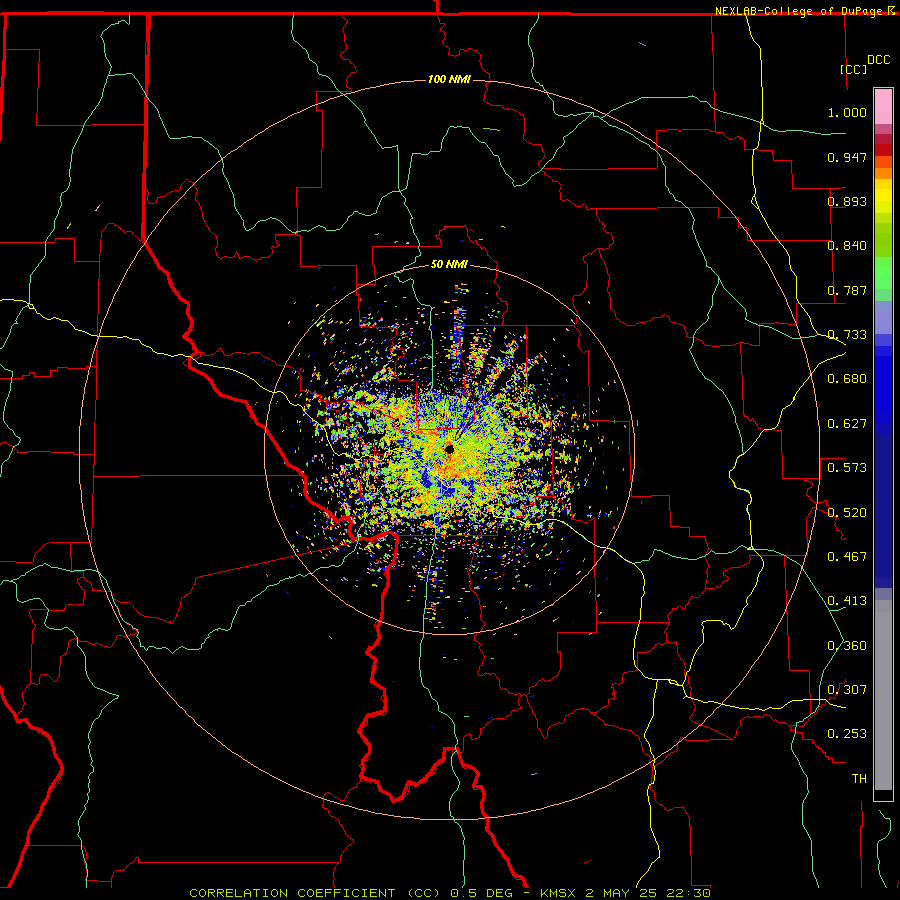Select the 0.787 legend value
Viewport: 900px width, 900px height.
click(847, 290)
